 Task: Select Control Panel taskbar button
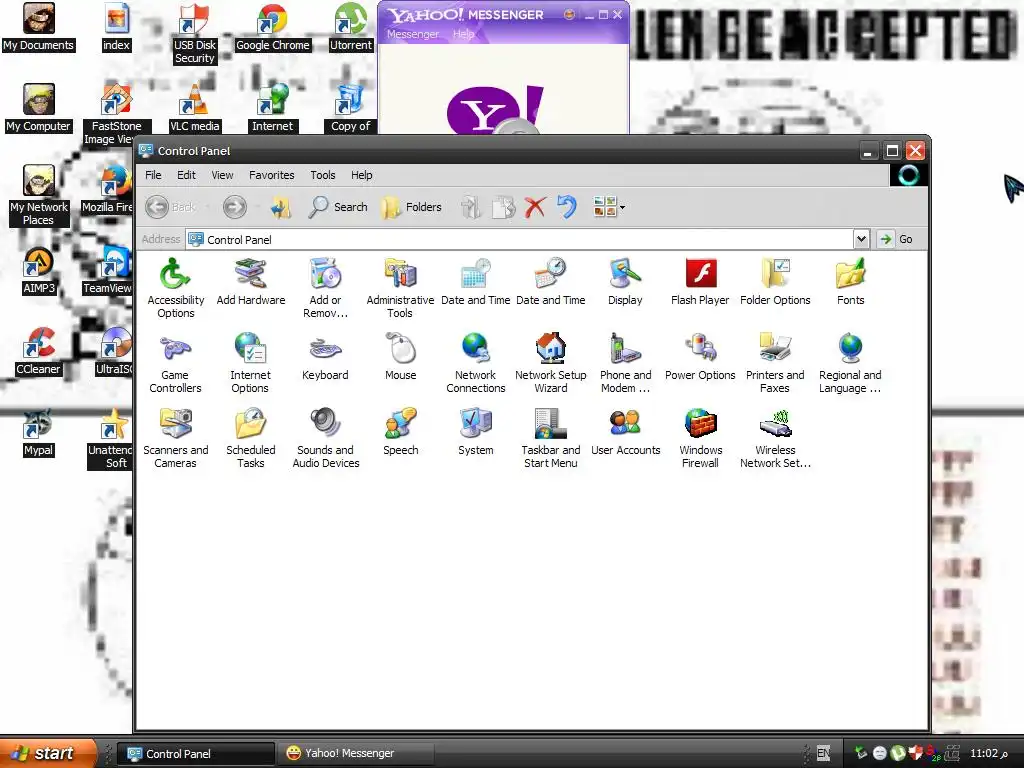pyautogui.click(x=198, y=754)
